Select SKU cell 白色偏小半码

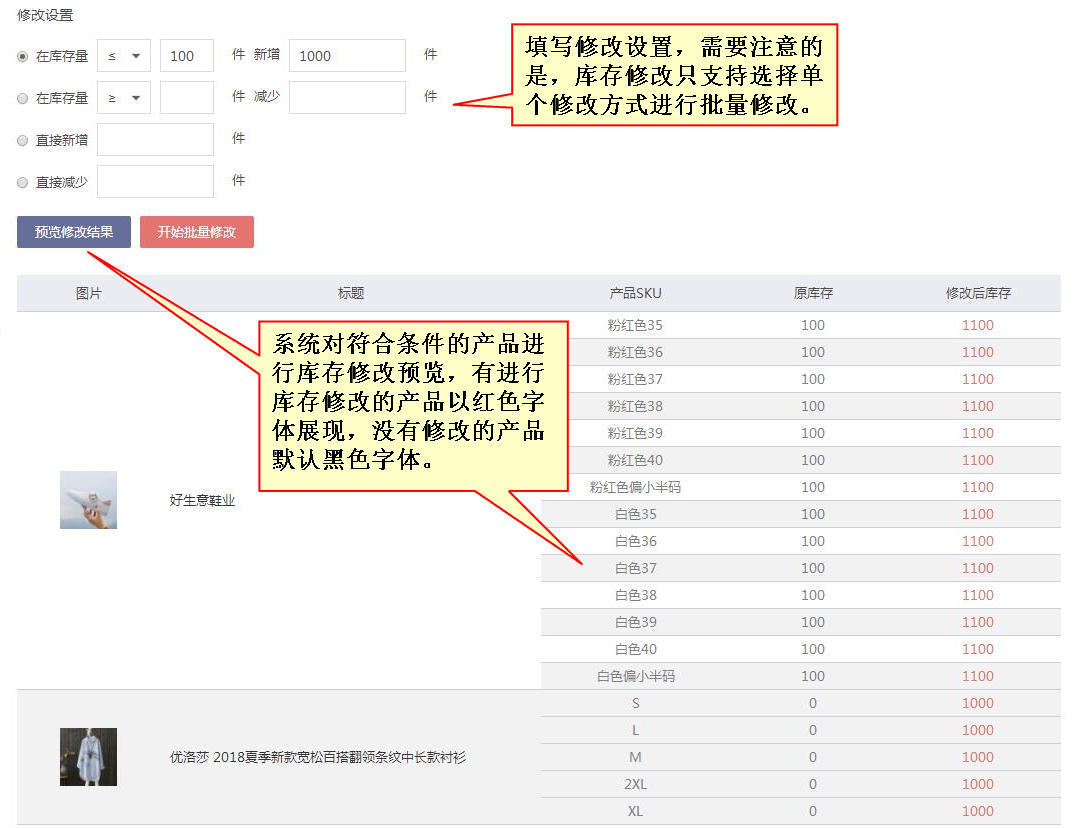pos(636,677)
